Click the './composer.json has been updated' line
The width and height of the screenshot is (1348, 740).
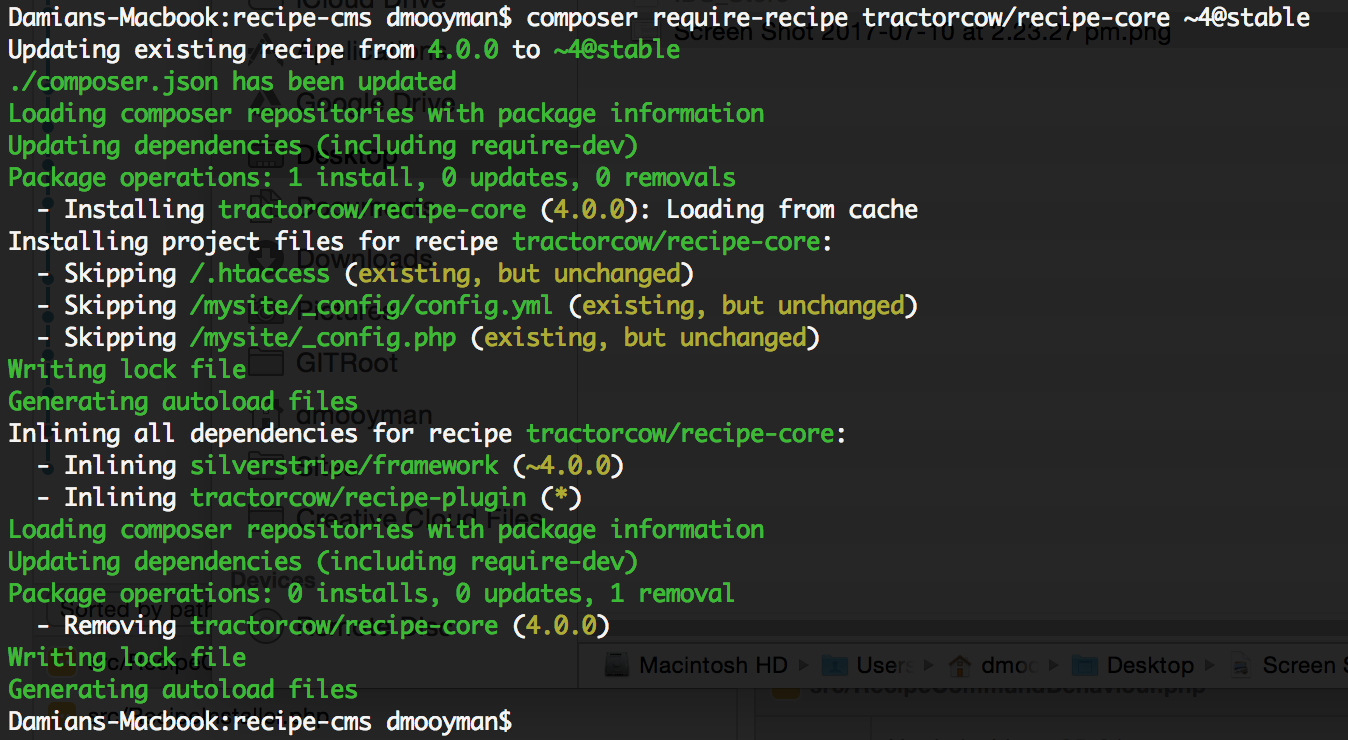[232, 81]
